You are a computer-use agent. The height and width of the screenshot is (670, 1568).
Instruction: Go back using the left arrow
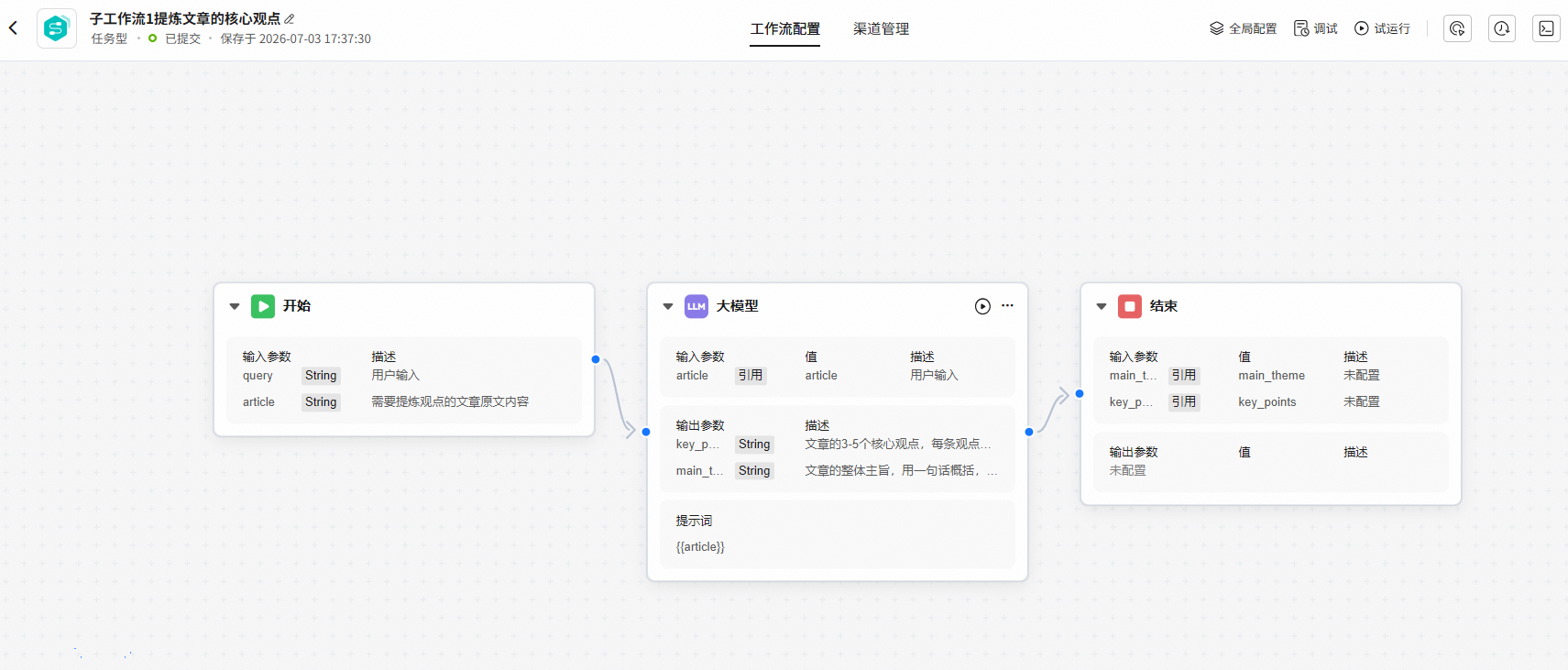click(x=13, y=28)
